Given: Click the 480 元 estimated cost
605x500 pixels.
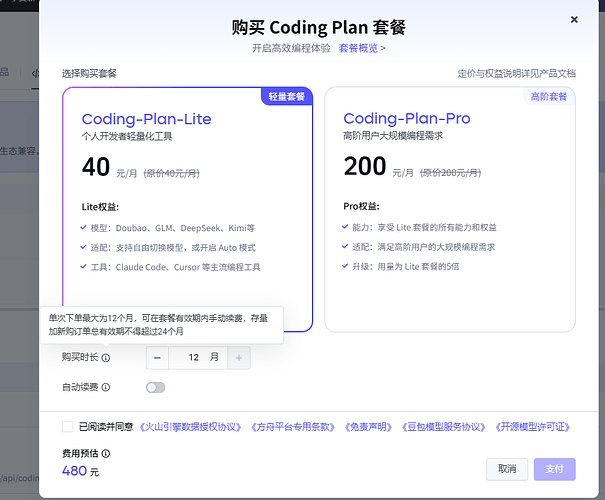Looking at the screenshot, I should 81,471.
